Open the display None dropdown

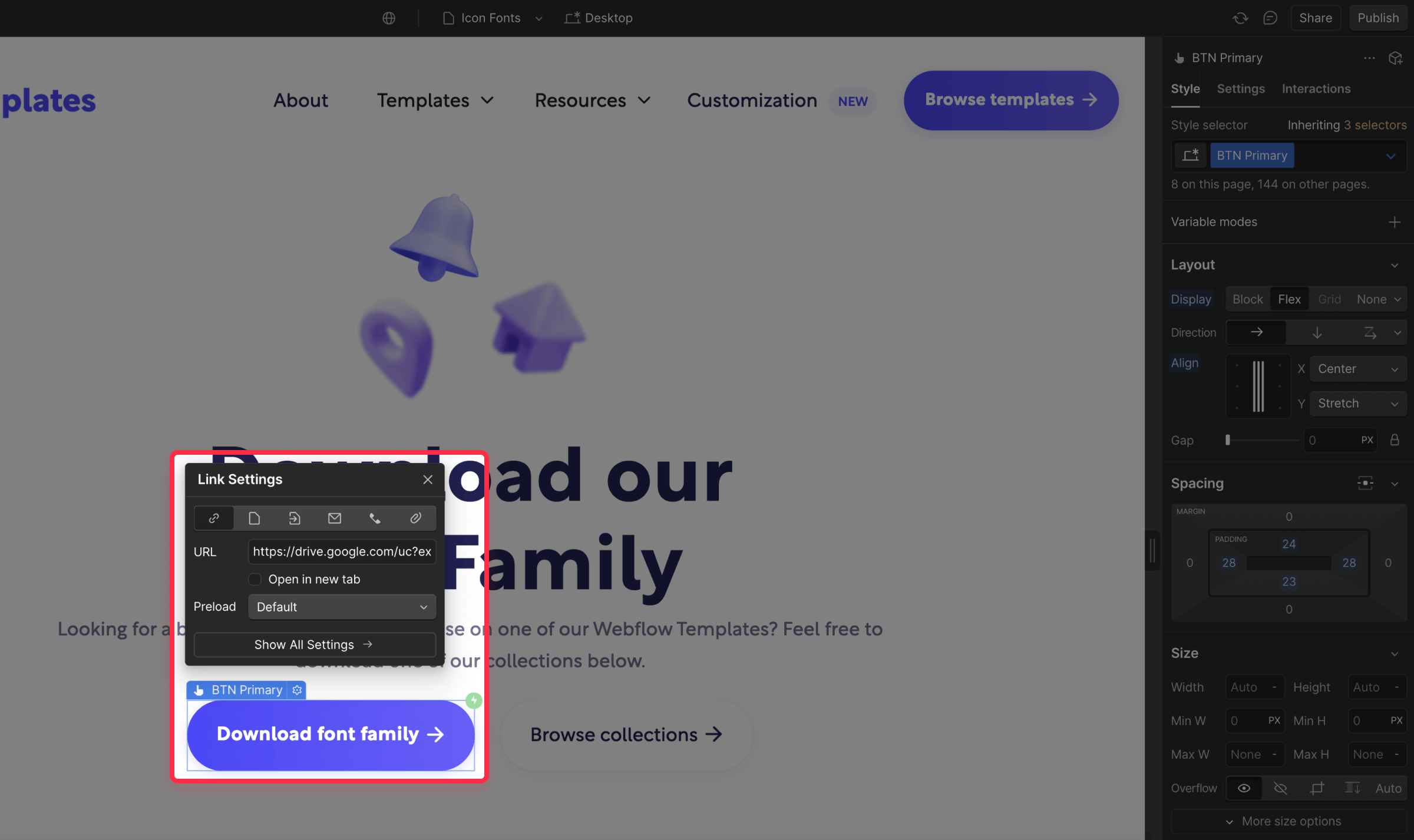(1379, 299)
